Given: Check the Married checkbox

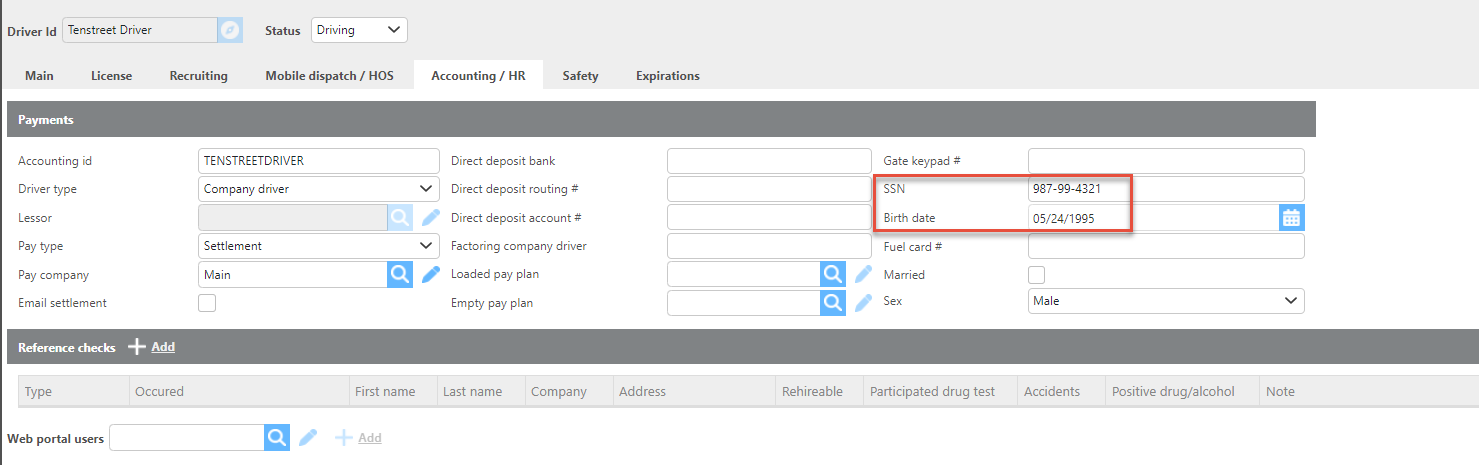Looking at the screenshot, I should click(x=1037, y=275).
